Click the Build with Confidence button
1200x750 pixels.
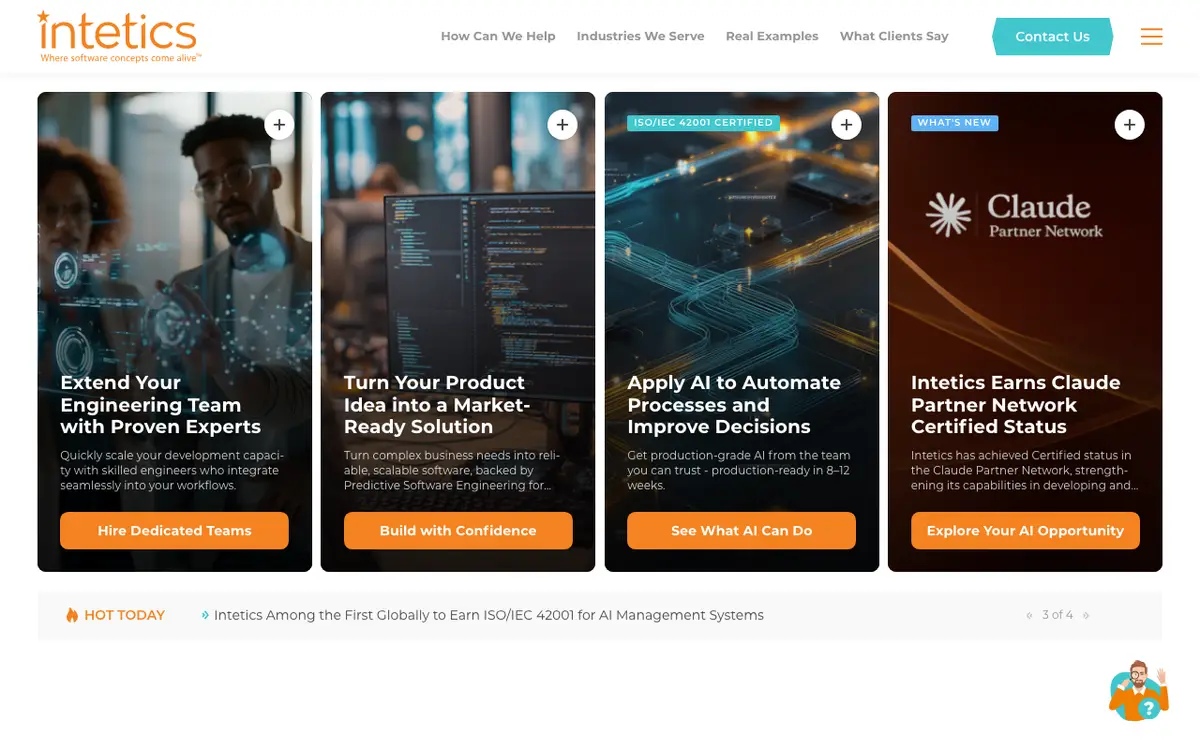[x=458, y=531]
